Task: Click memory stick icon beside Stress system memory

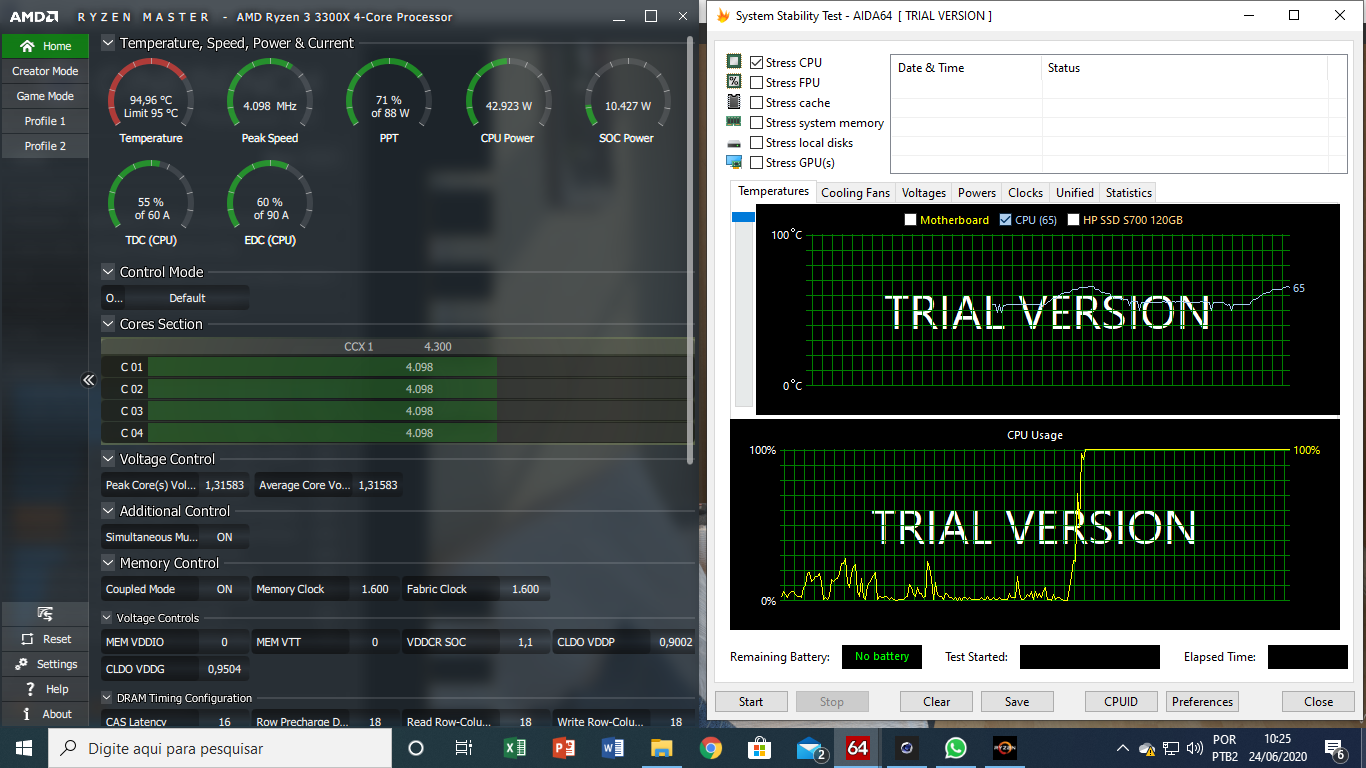Action: 734,122
